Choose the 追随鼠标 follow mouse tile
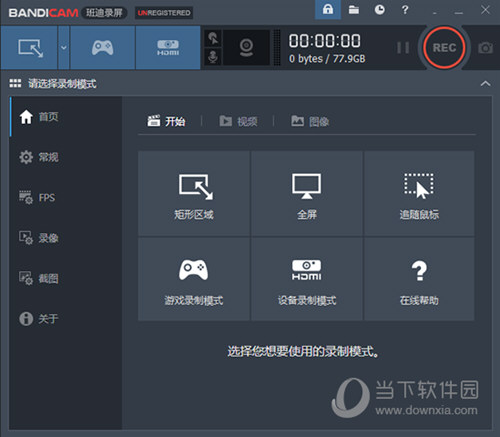The image size is (500, 437). 419,193
